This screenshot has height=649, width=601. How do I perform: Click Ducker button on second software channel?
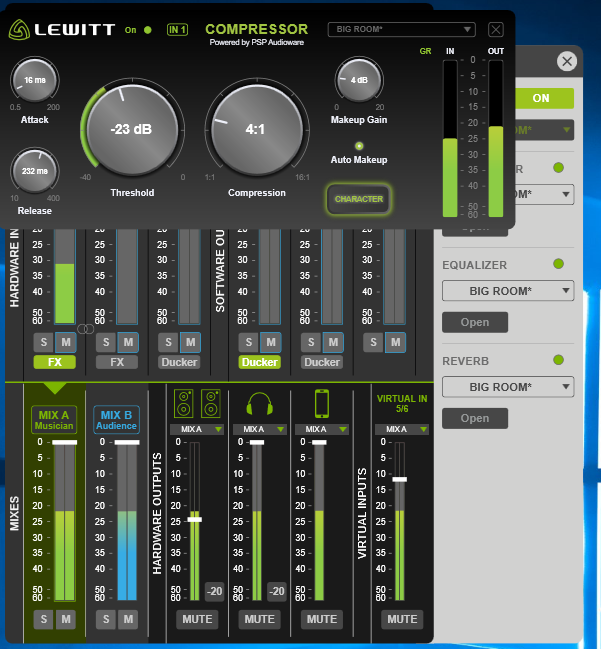(x=322, y=362)
